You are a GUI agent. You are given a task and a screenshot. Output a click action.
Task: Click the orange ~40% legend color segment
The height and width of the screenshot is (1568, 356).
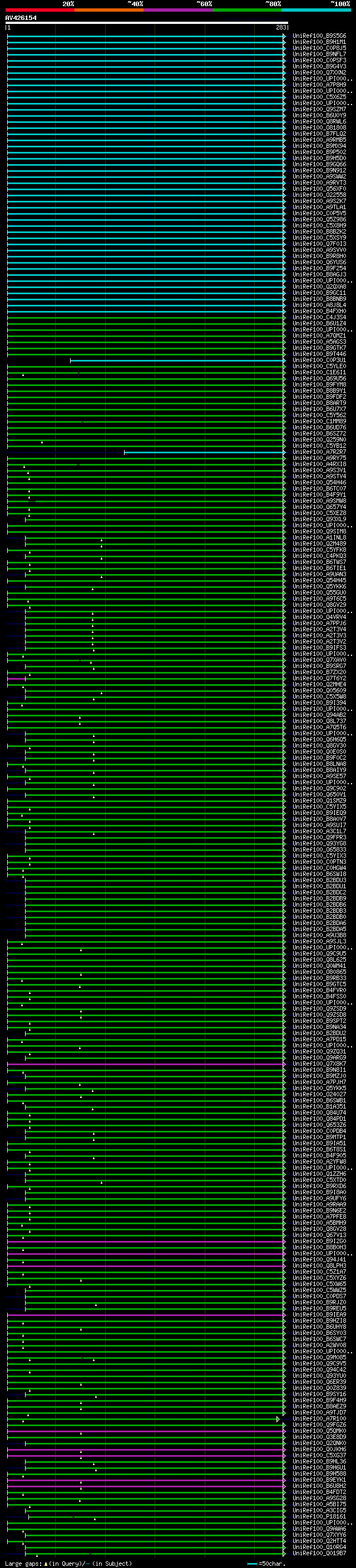[x=109, y=10]
